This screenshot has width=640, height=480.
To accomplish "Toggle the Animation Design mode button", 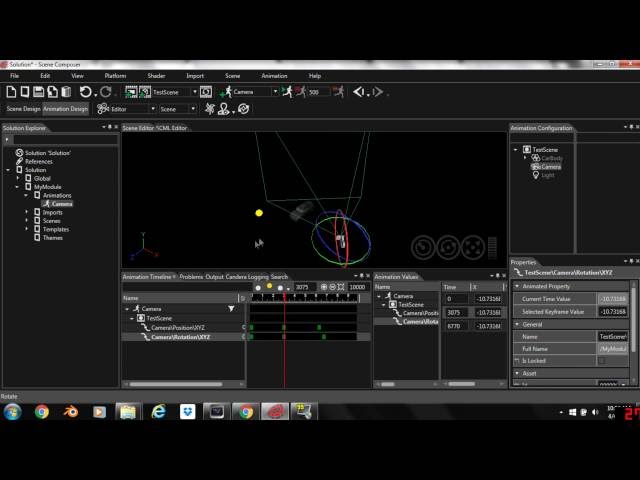I will pyautogui.click(x=65, y=109).
